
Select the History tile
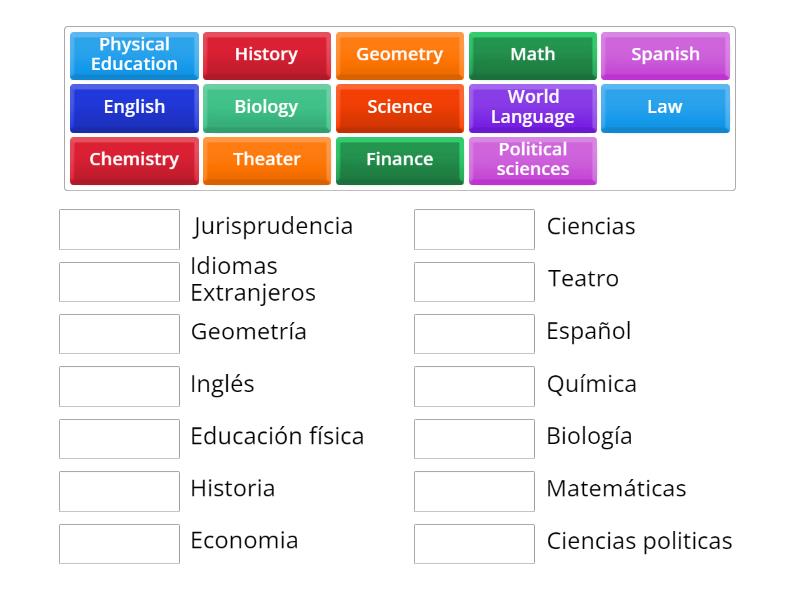click(267, 55)
